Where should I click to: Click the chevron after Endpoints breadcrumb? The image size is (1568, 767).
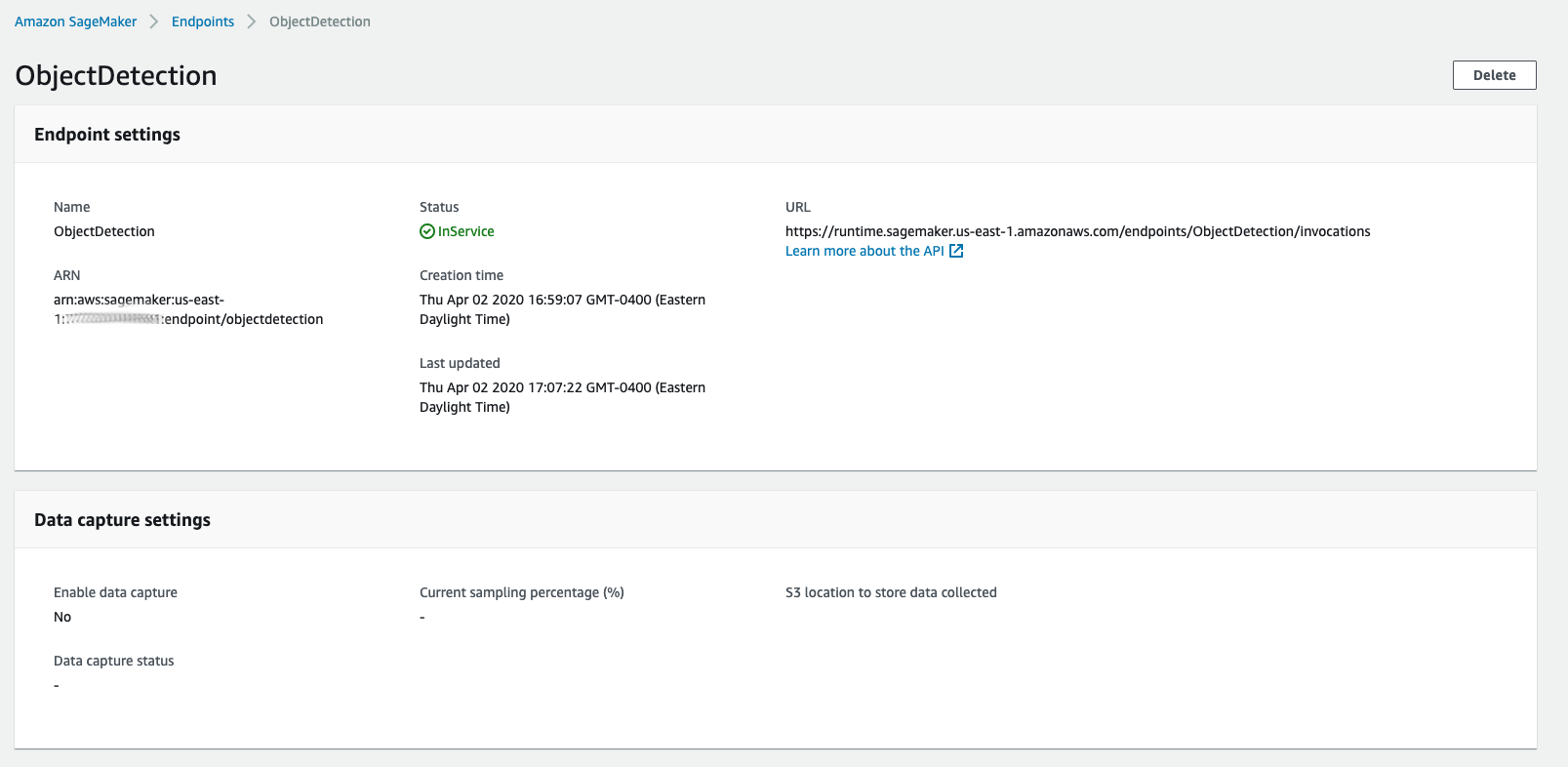(252, 21)
